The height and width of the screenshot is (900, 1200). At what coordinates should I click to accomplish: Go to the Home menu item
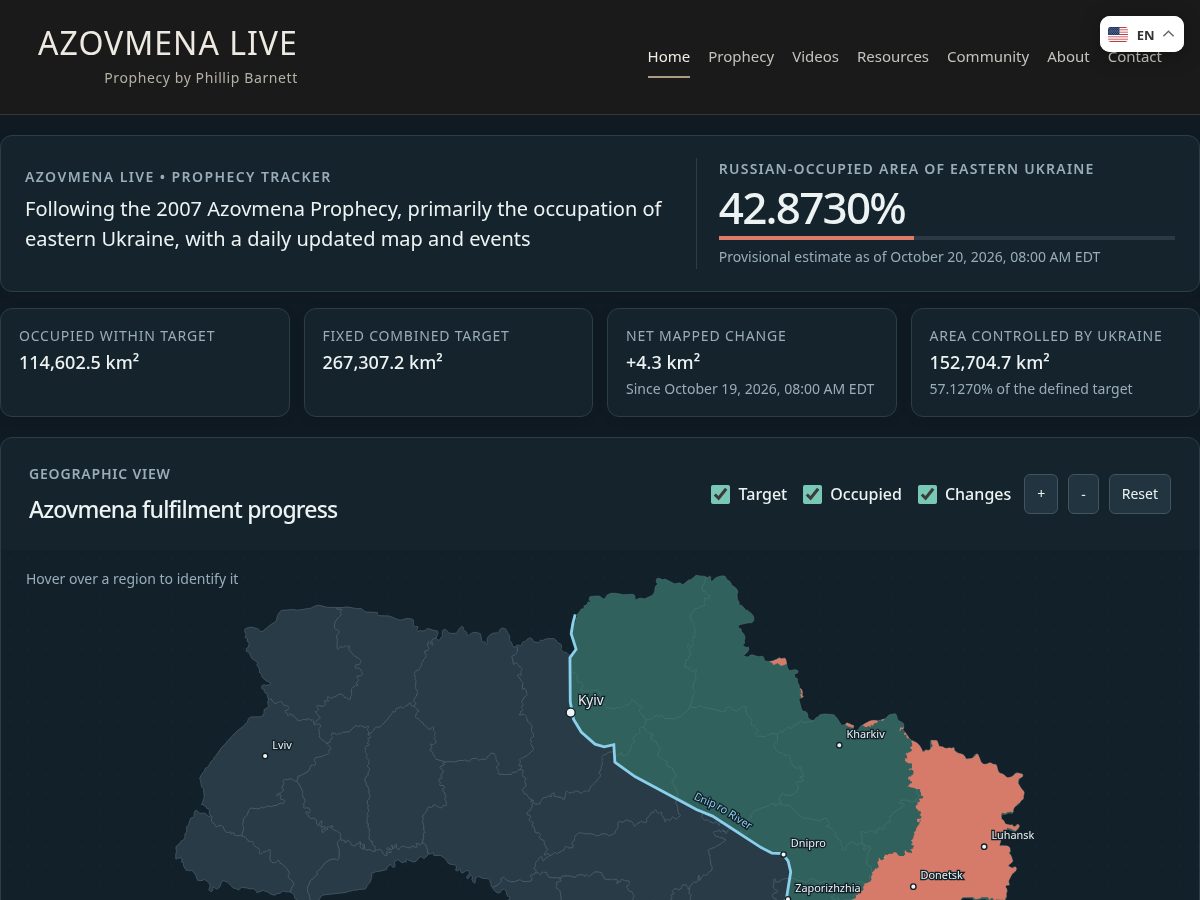coord(669,57)
